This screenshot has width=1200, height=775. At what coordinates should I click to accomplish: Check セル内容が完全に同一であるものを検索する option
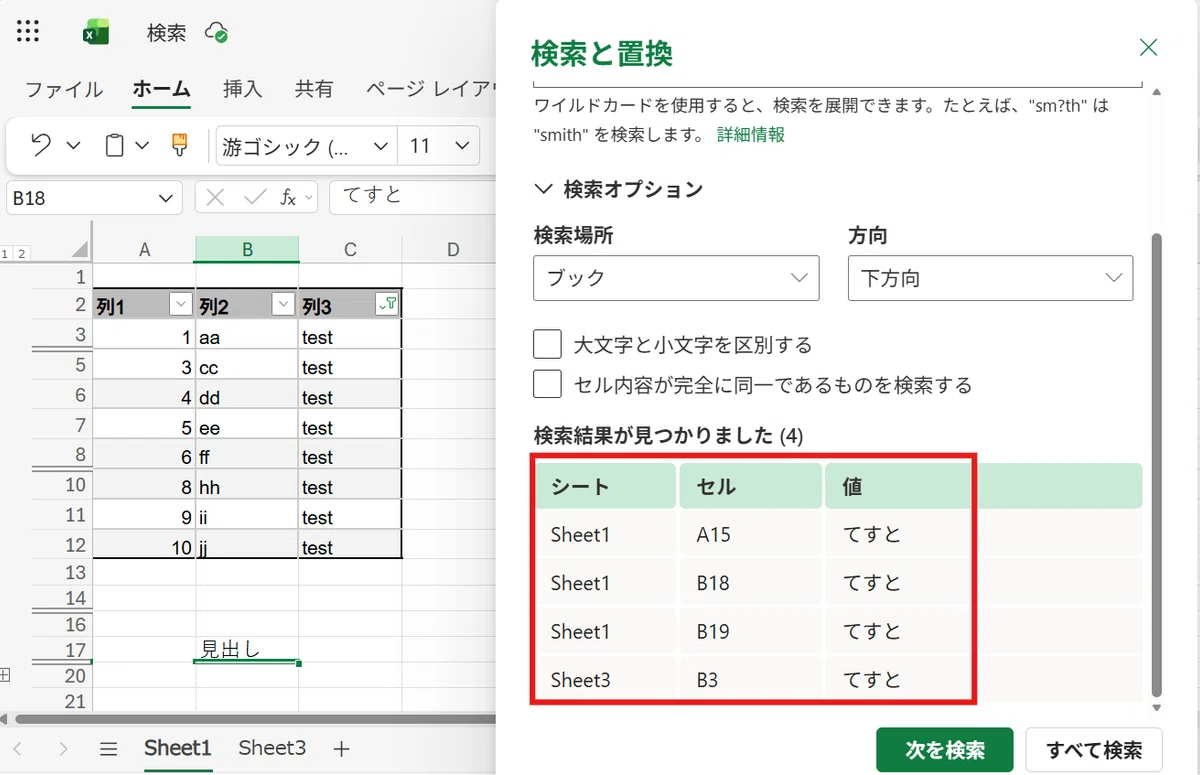point(547,384)
